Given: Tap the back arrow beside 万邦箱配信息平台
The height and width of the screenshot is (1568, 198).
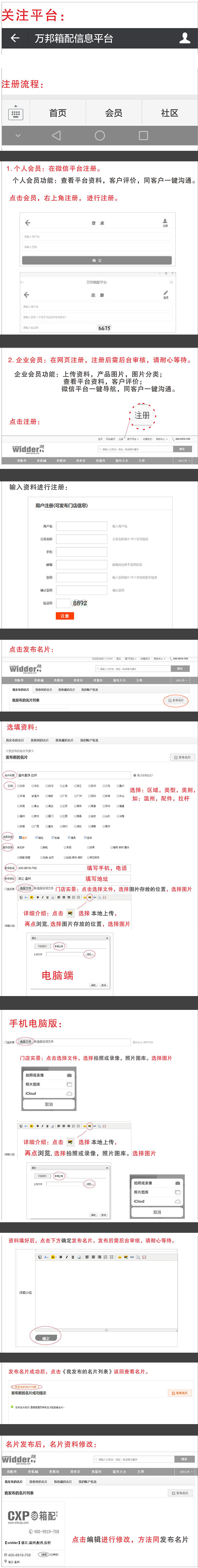Looking at the screenshot, I should click(x=15, y=38).
